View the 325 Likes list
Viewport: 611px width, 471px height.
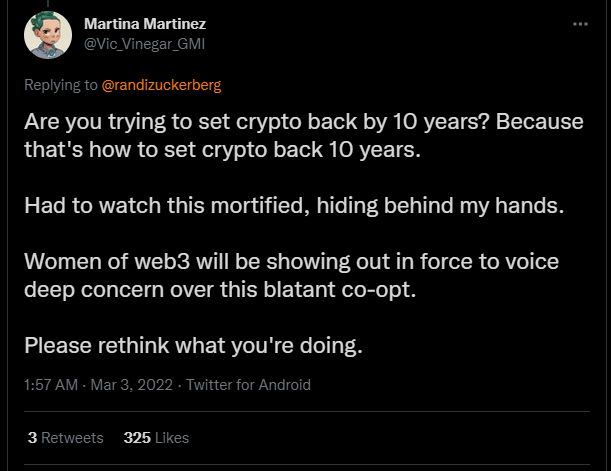click(156, 438)
